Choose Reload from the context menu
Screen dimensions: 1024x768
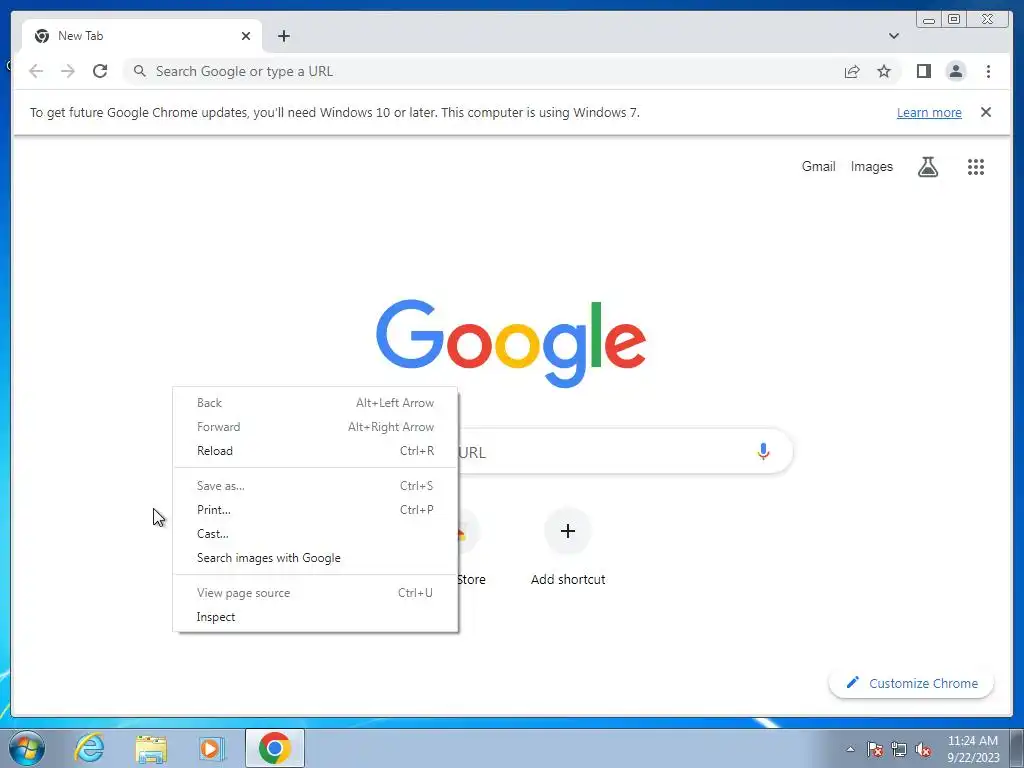tap(315, 451)
